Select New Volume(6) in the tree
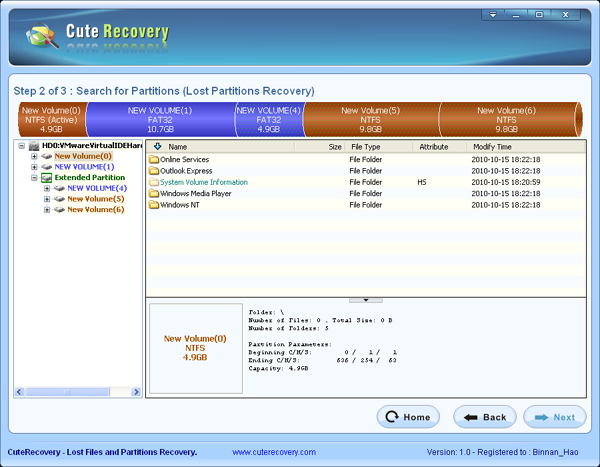 pyautogui.click(x=96, y=210)
